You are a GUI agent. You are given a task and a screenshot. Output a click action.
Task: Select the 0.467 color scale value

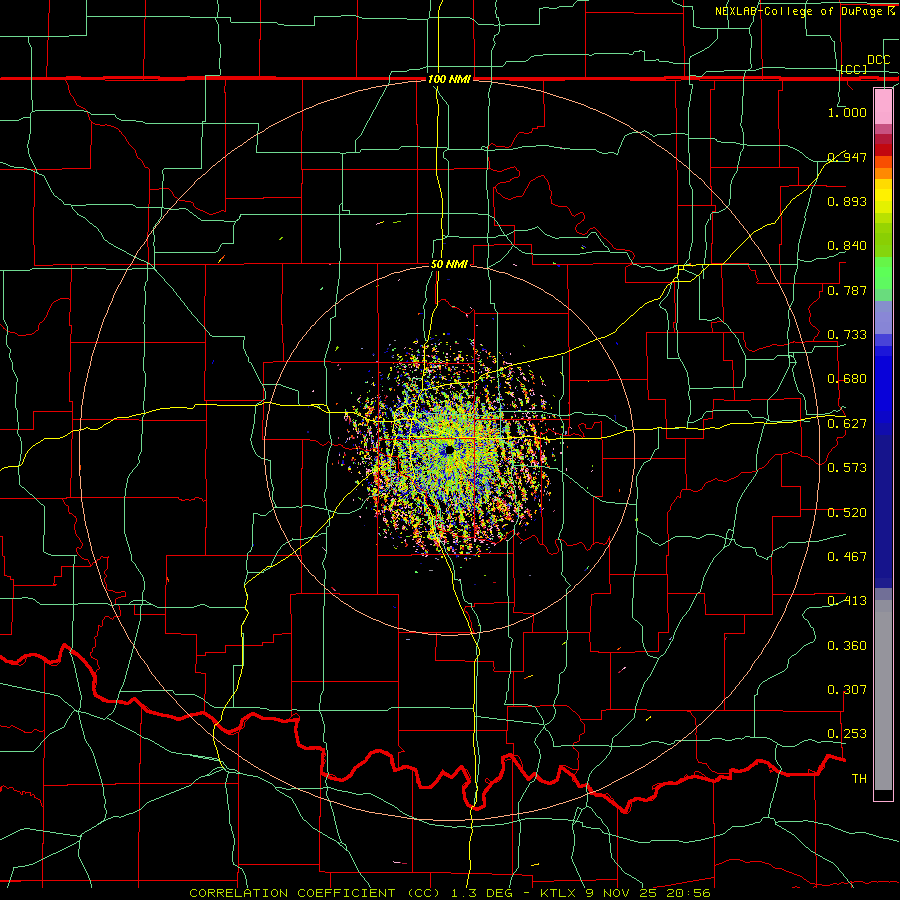847,557
